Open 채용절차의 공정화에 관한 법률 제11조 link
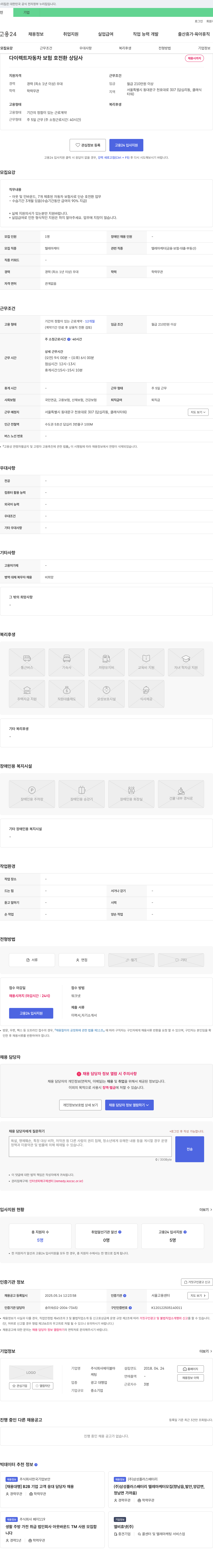 click(79, 1031)
